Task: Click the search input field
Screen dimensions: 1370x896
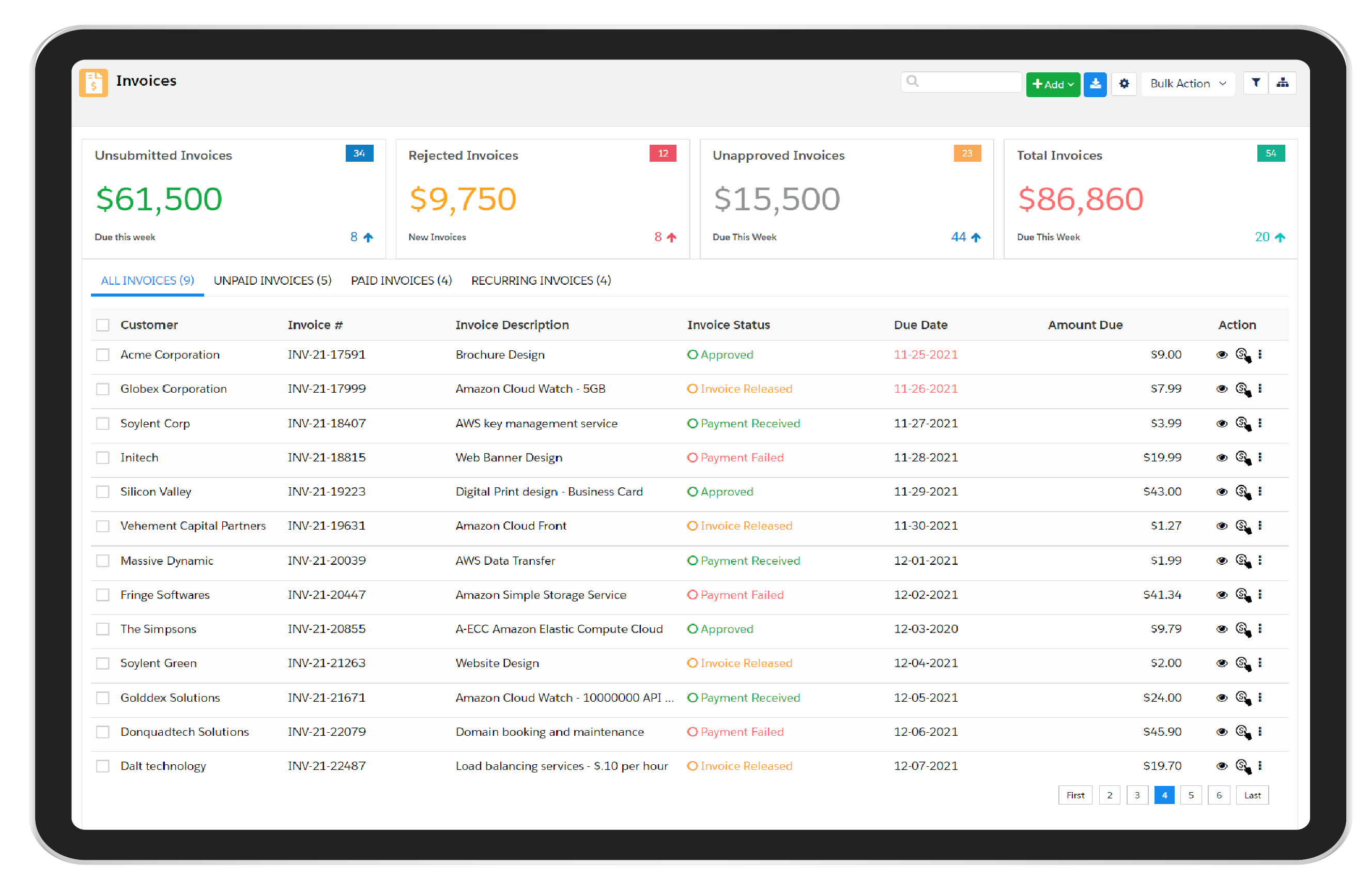Action: (961, 82)
